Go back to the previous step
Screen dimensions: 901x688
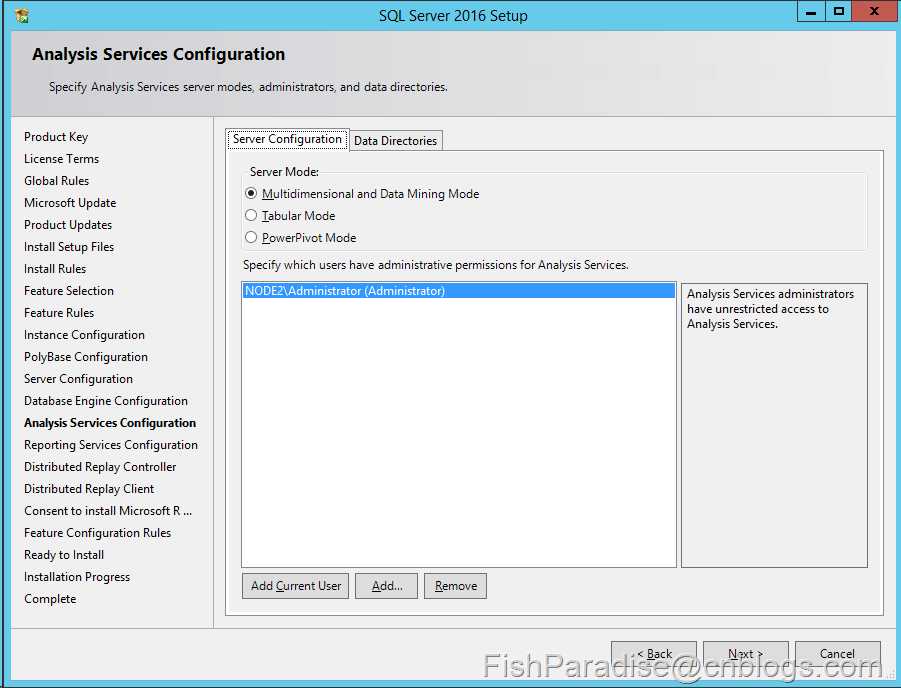point(654,654)
